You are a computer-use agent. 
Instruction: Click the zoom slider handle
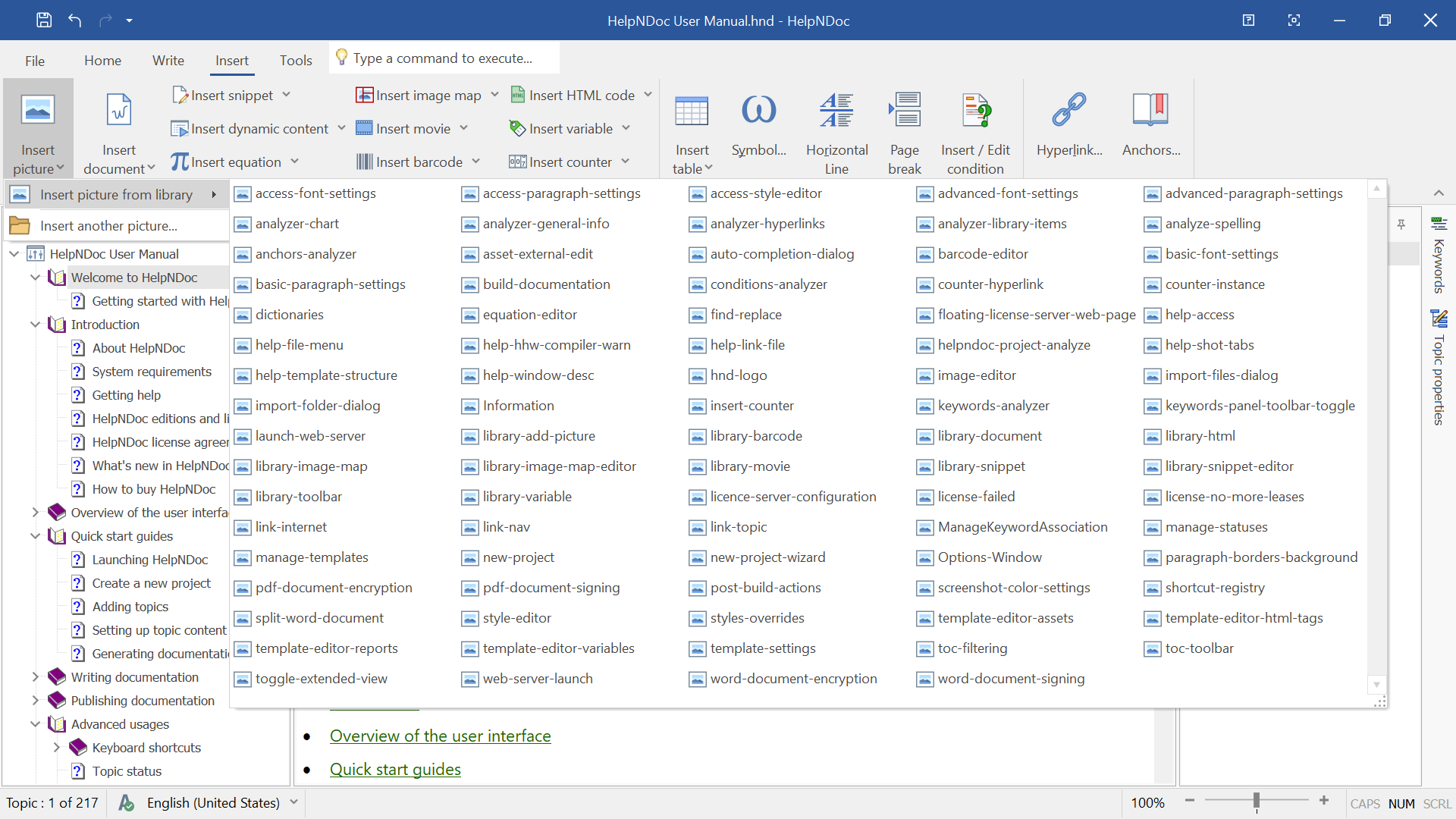[x=1257, y=801]
